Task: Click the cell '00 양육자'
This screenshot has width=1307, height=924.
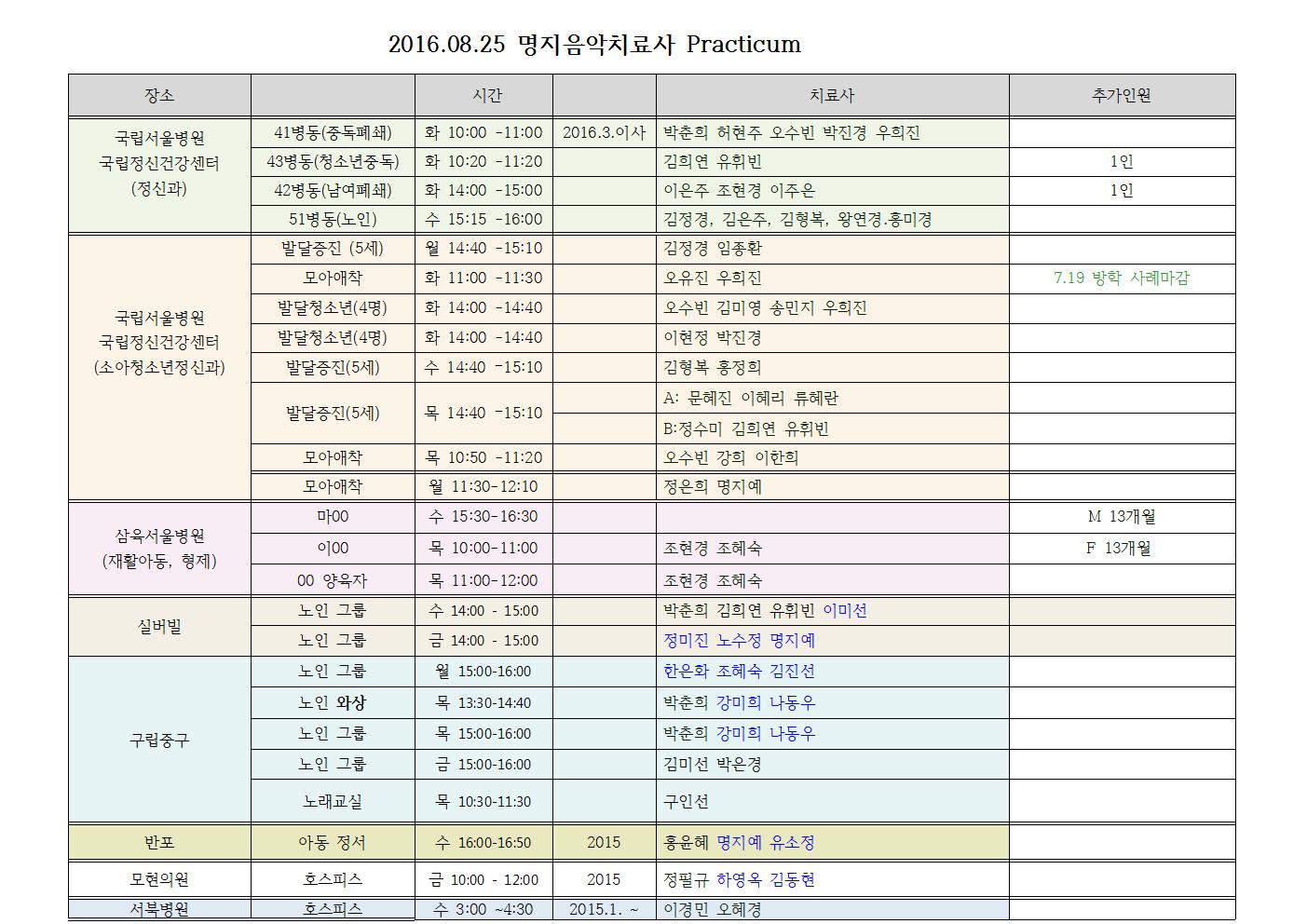Action: (x=333, y=580)
